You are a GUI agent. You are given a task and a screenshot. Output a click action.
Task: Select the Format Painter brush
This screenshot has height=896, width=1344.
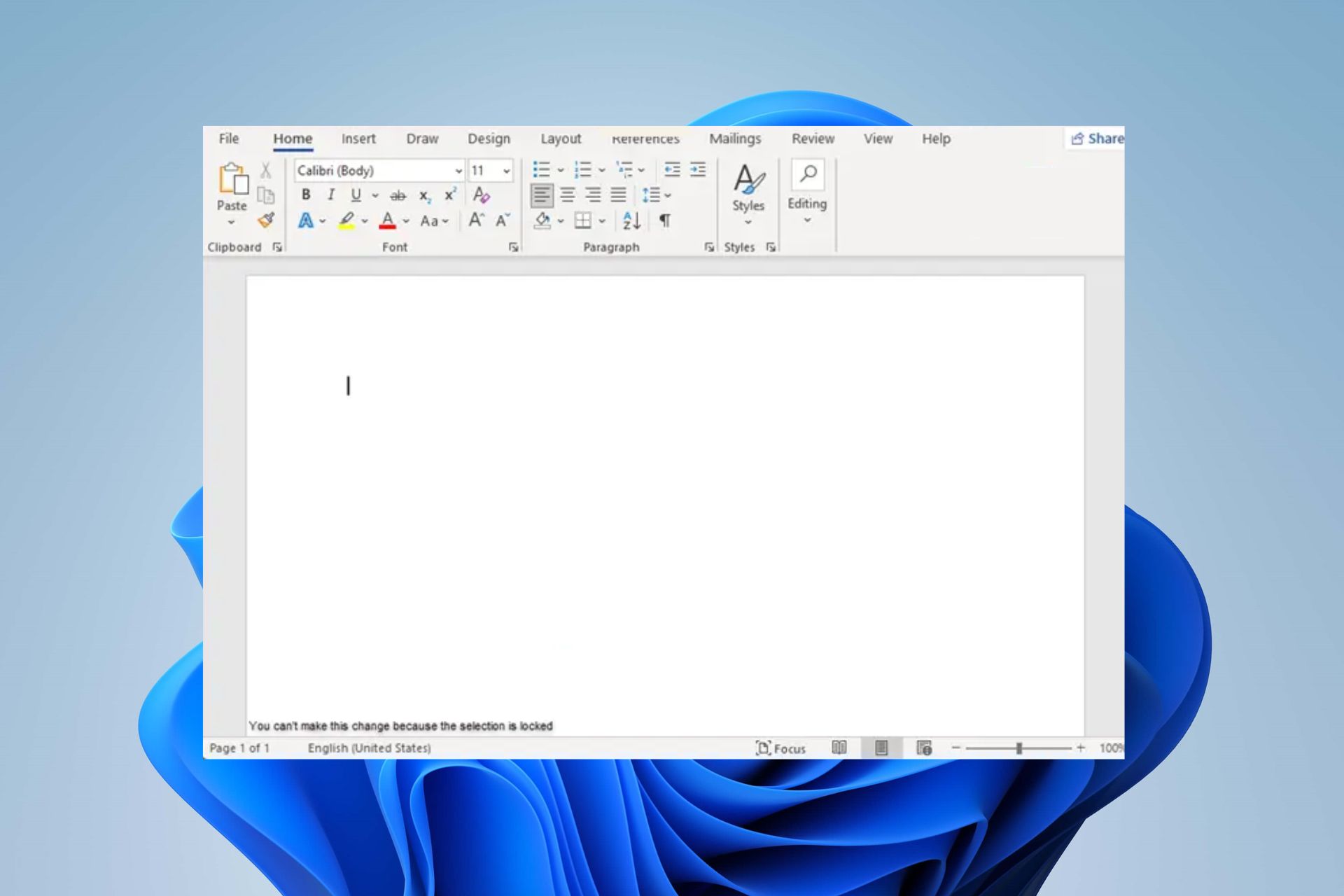(x=265, y=220)
